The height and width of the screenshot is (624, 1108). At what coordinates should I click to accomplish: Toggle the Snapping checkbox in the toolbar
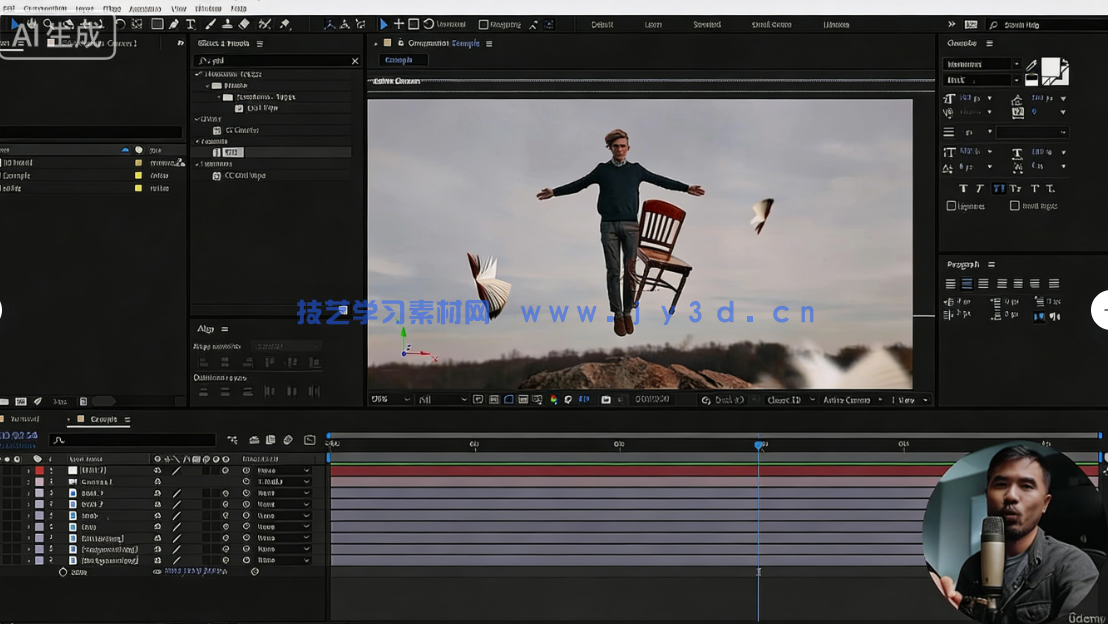484,24
